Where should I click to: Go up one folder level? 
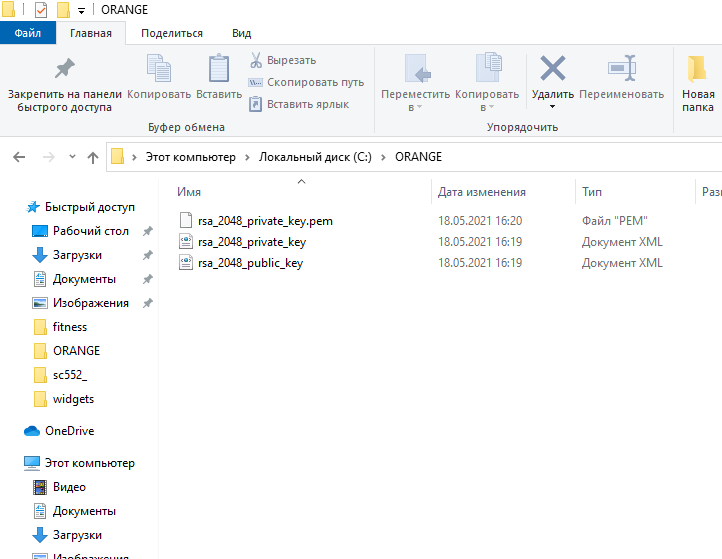tap(93, 157)
